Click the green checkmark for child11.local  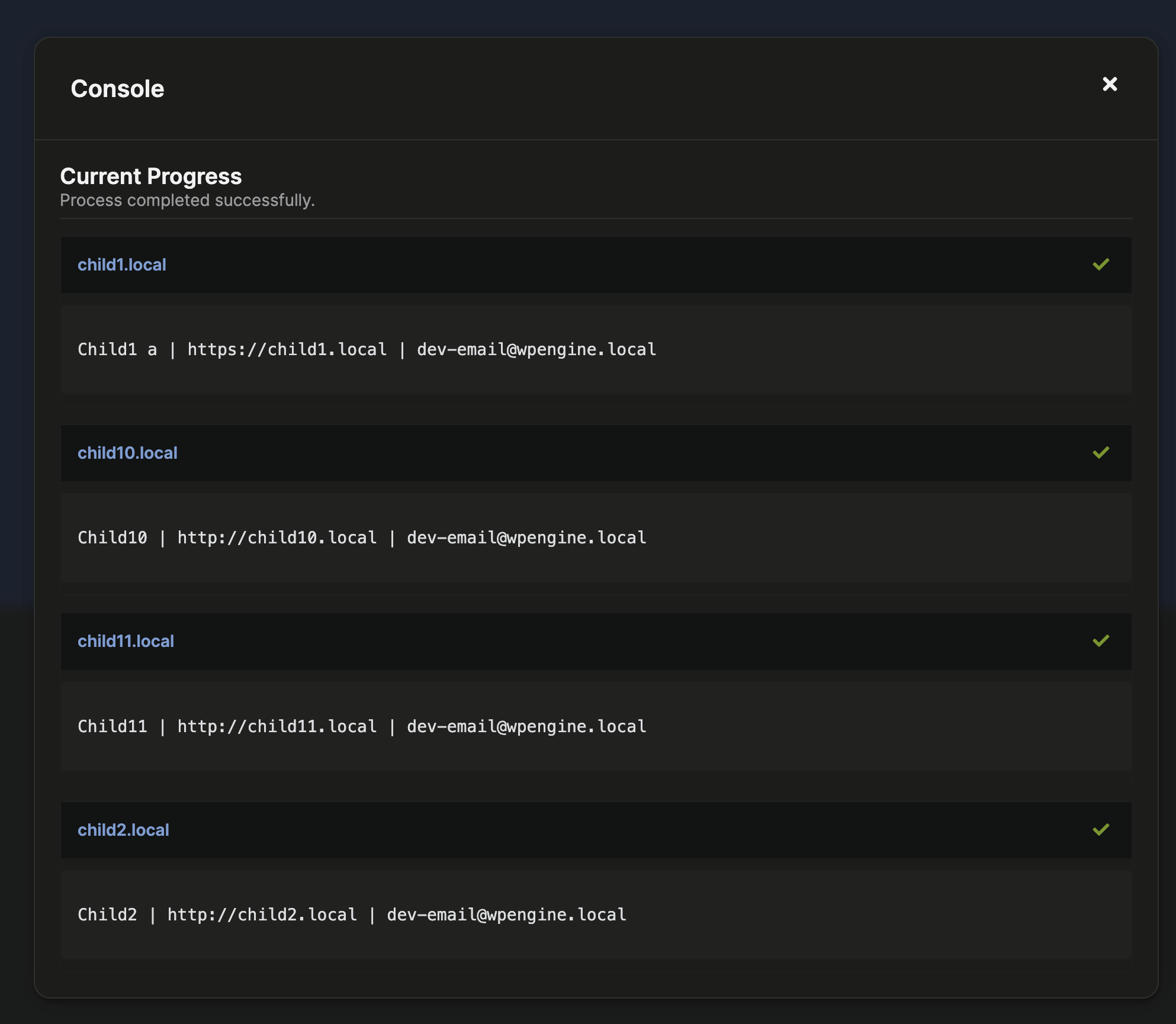pos(1101,641)
